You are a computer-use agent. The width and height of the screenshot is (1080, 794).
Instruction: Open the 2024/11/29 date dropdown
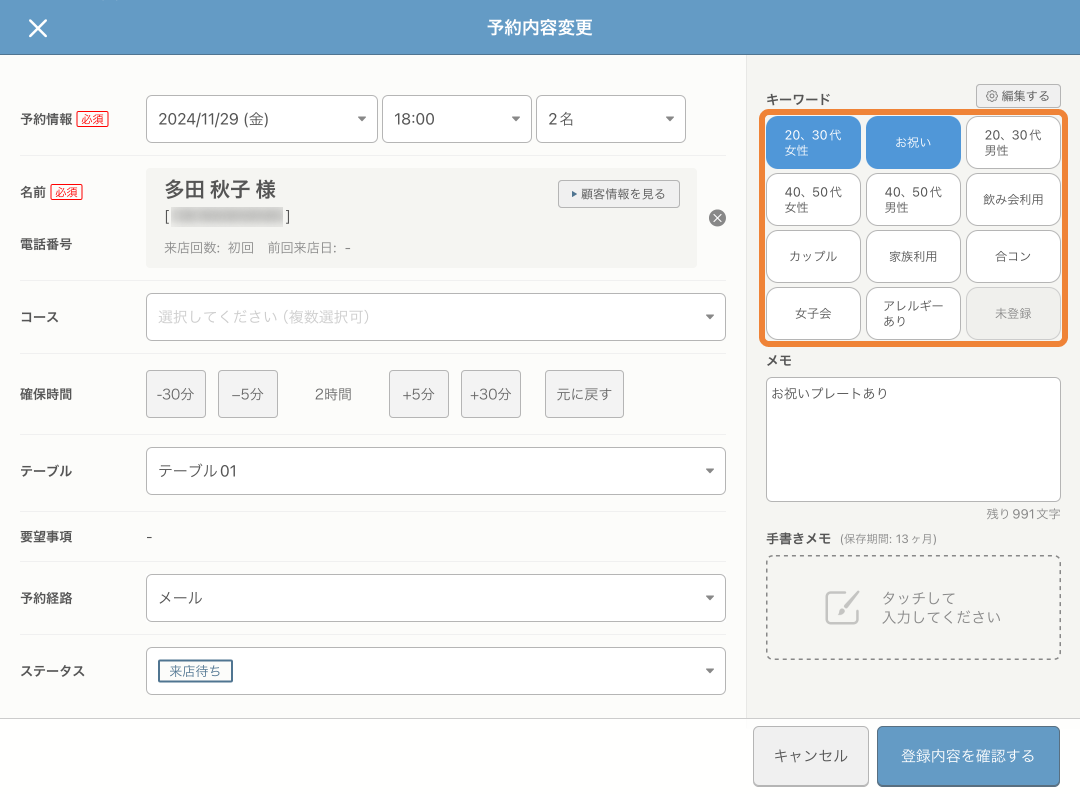(x=261, y=118)
